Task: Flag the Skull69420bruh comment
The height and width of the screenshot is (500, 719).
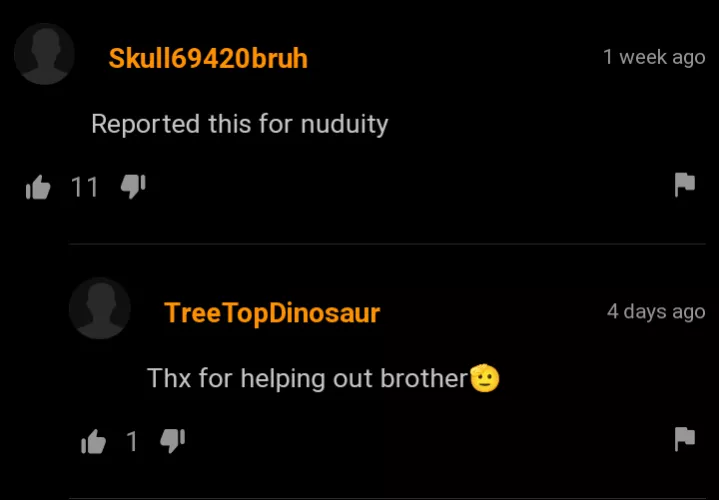Action: pyautogui.click(x=685, y=184)
